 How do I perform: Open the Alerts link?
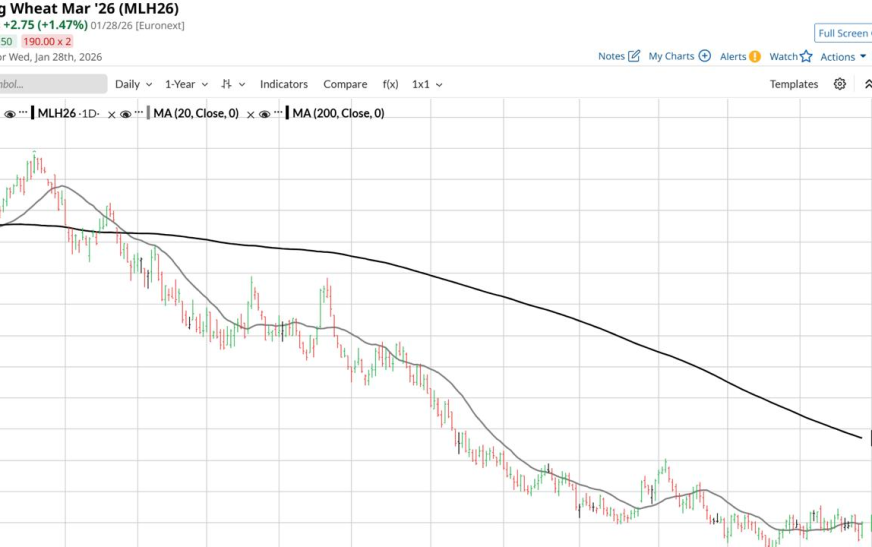coord(733,56)
